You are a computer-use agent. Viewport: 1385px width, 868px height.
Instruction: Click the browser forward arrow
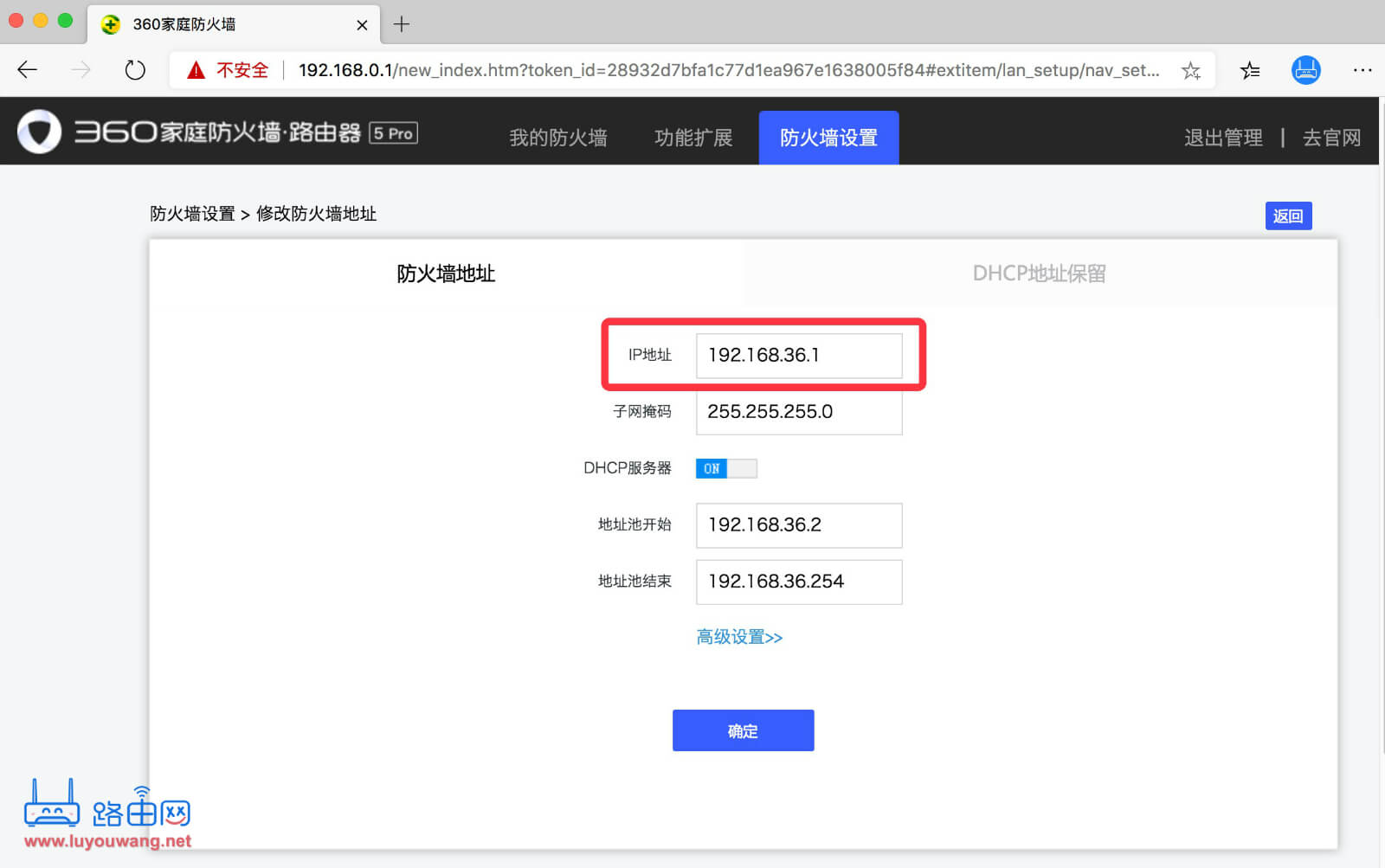[81, 70]
